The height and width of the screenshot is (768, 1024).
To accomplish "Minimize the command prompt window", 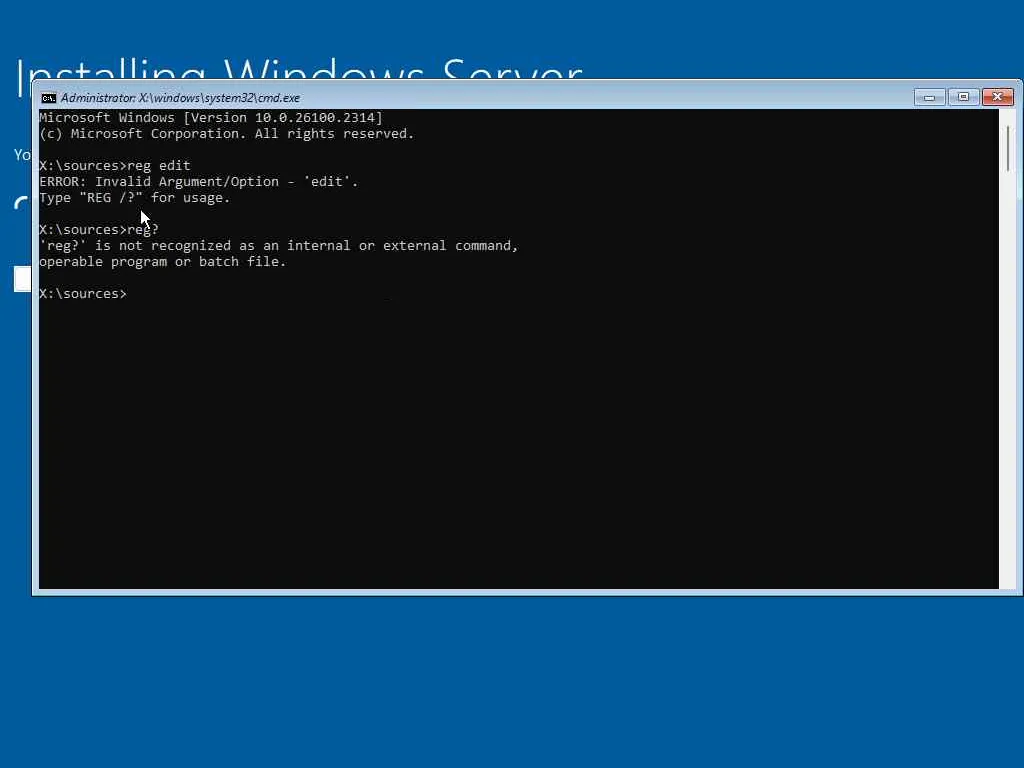I will tap(929, 97).
